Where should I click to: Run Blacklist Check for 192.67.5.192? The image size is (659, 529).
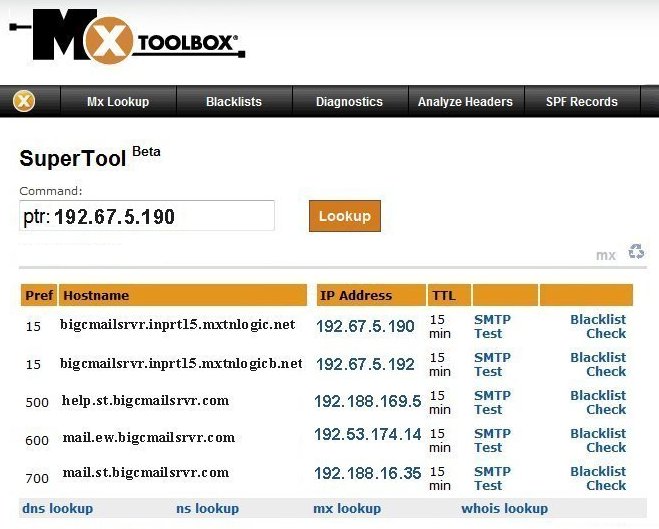[x=598, y=364]
